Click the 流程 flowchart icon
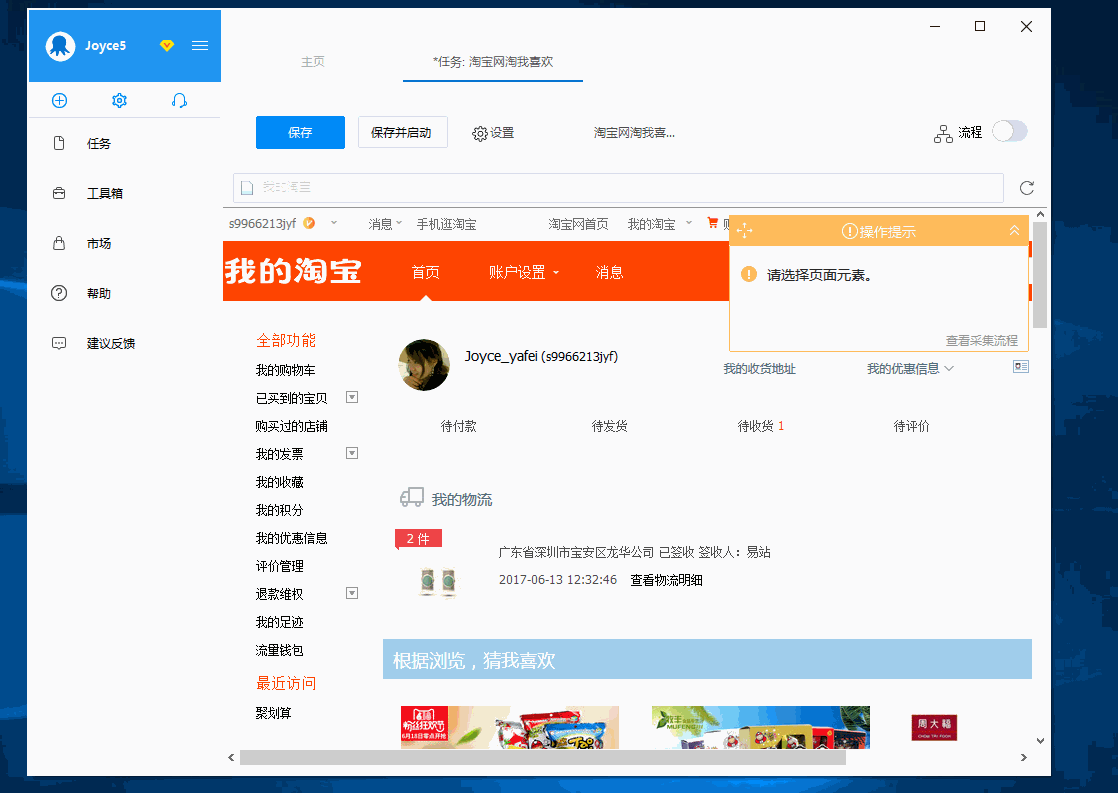Viewport: 1118px width, 793px height. tap(943, 133)
